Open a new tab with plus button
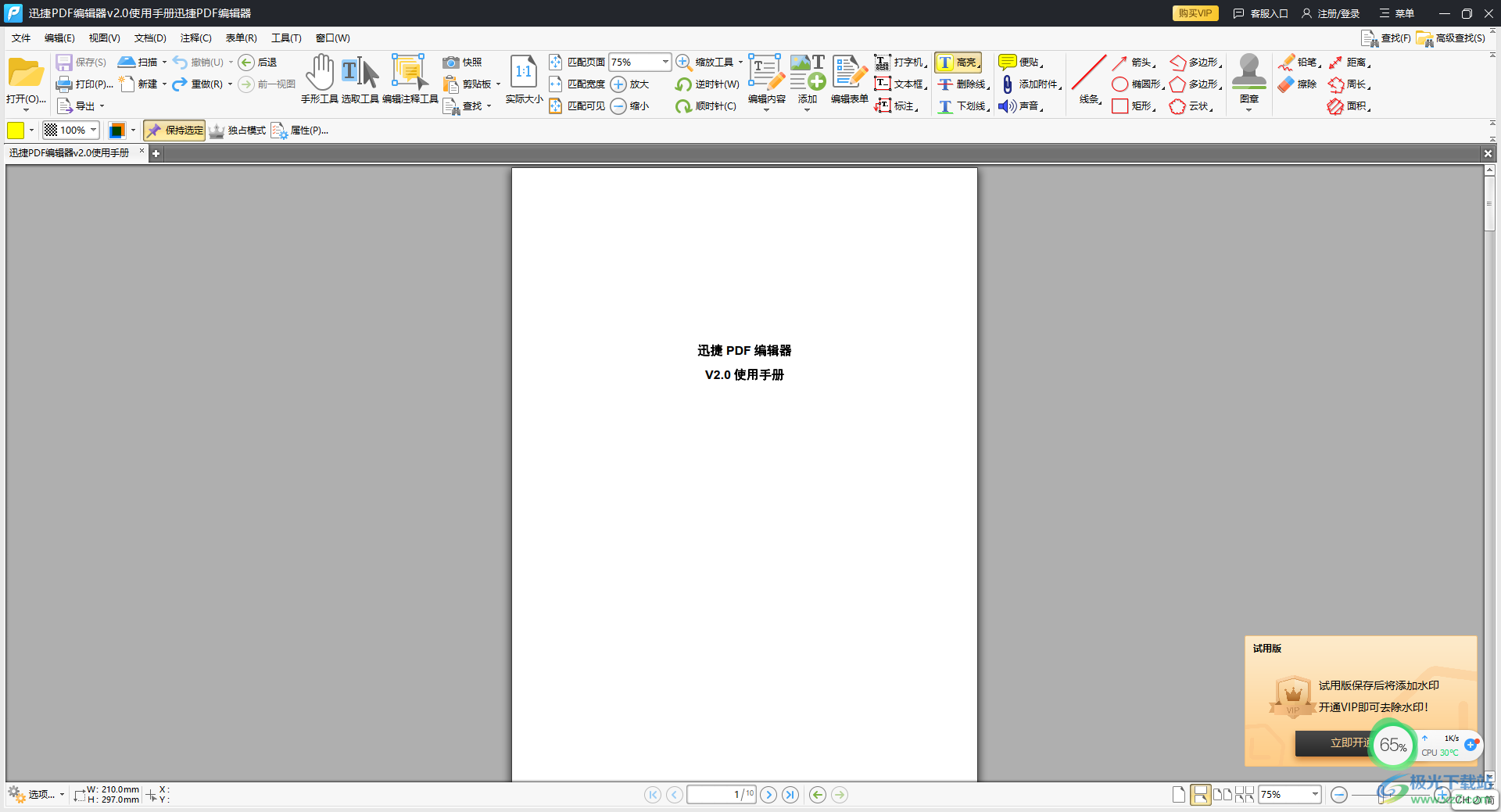The height and width of the screenshot is (812, 1501). pos(156,154)
